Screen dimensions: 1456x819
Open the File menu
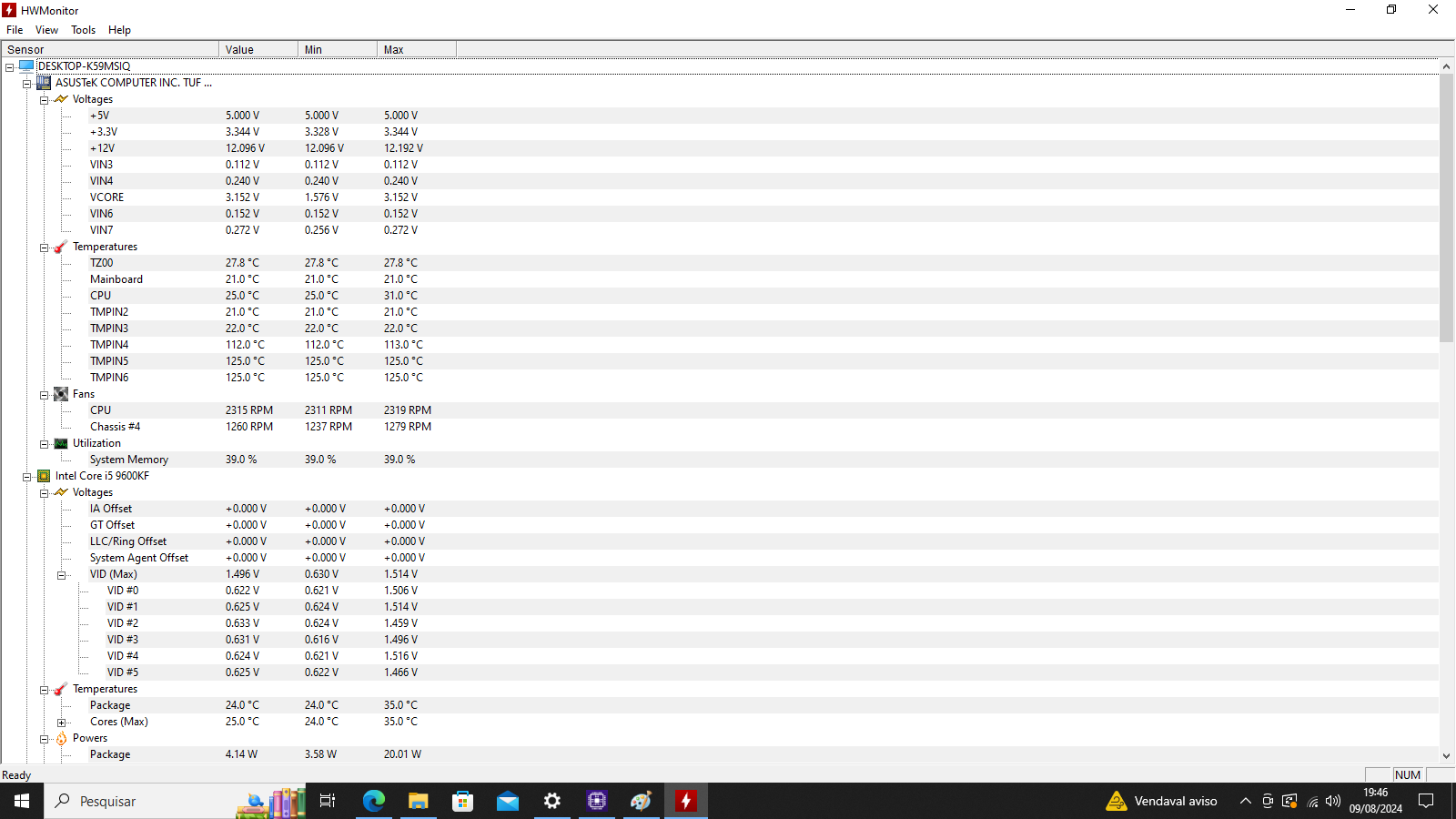pyautogui.click(x=15, y=30)
